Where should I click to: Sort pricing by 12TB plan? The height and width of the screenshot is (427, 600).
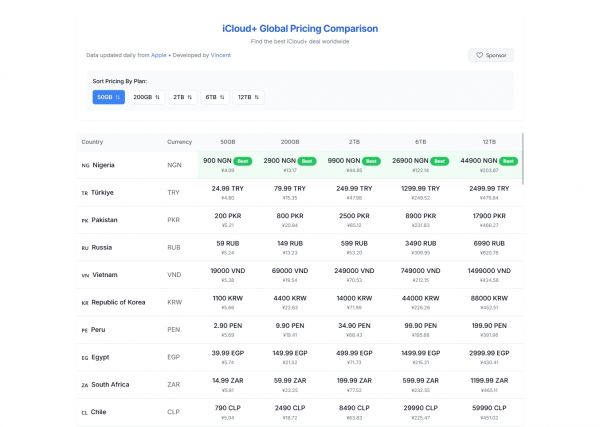tap(248, 97)
